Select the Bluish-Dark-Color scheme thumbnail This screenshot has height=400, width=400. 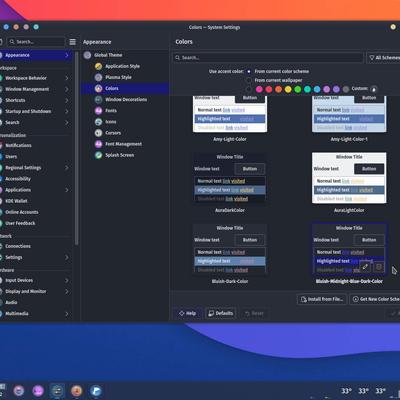[230, 249]
